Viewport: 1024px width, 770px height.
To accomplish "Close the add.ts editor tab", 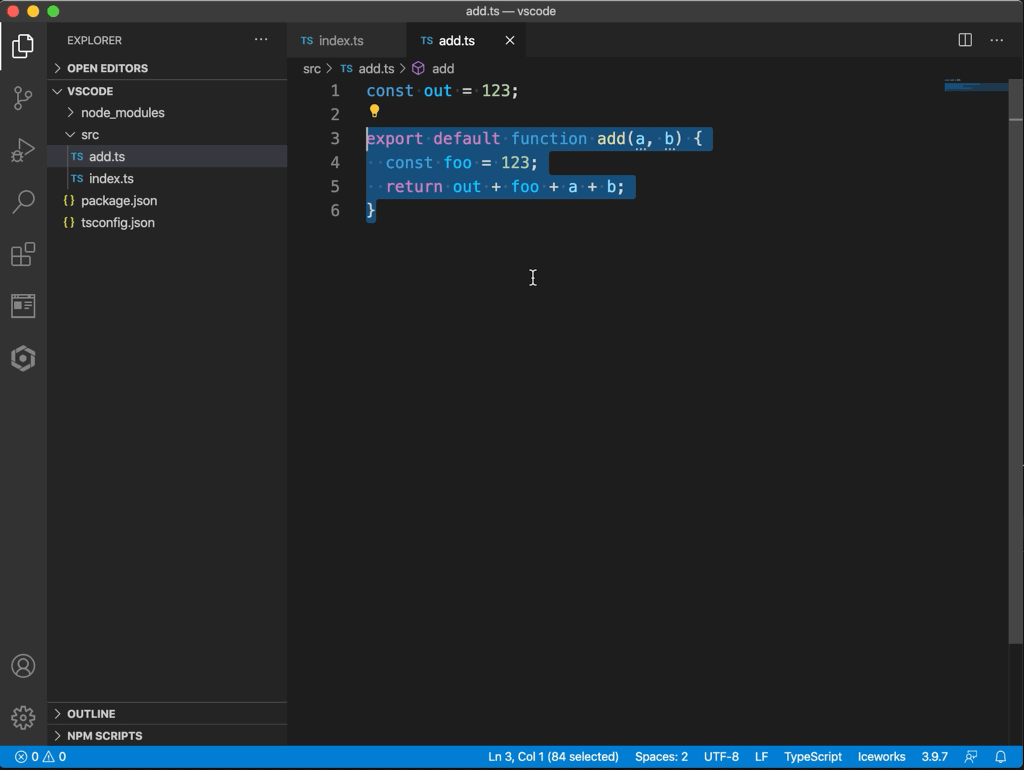I will (510, 41).
